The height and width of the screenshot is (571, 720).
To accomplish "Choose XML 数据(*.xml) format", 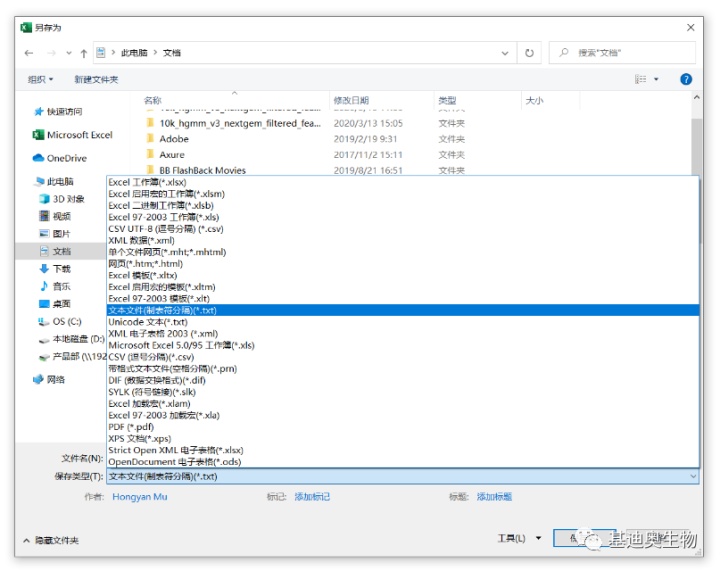I will pos(403,241).
